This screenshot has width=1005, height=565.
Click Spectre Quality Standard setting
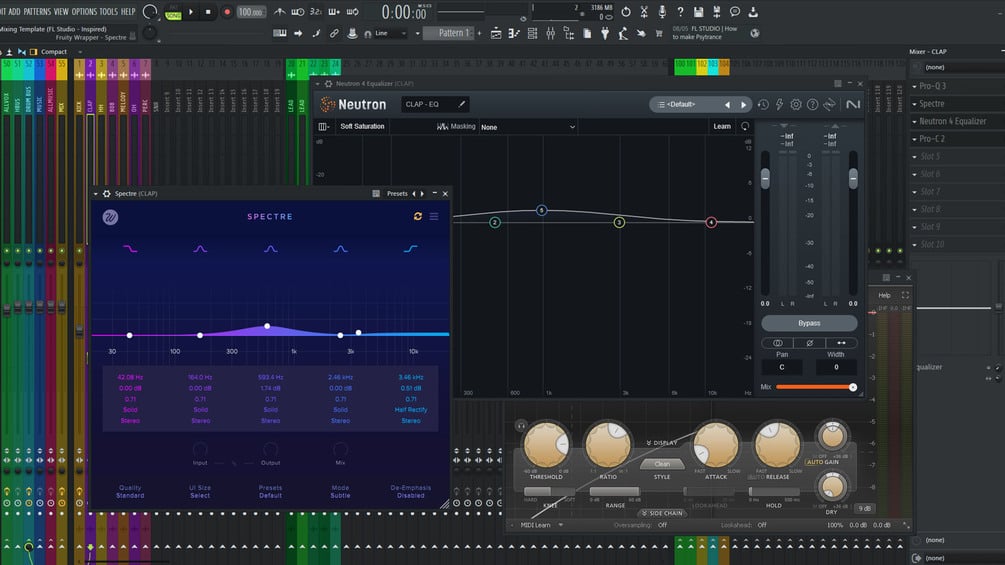tap(130, 491)
